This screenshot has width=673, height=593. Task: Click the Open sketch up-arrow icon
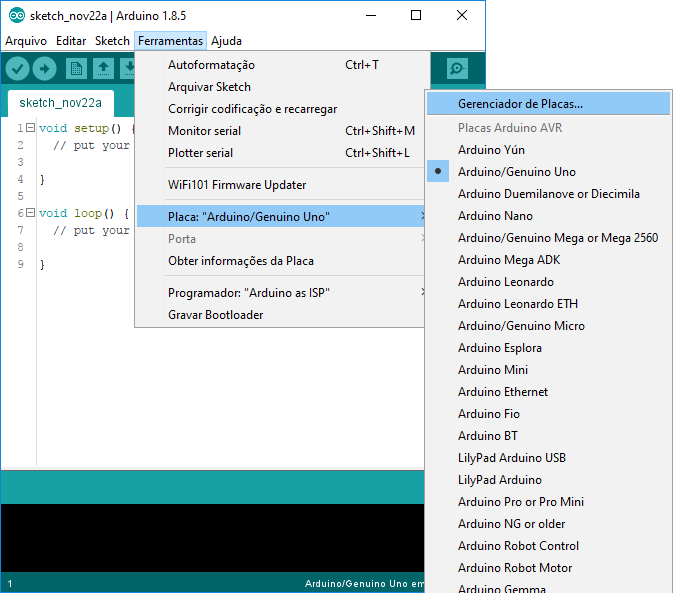[x=103, y=69]
